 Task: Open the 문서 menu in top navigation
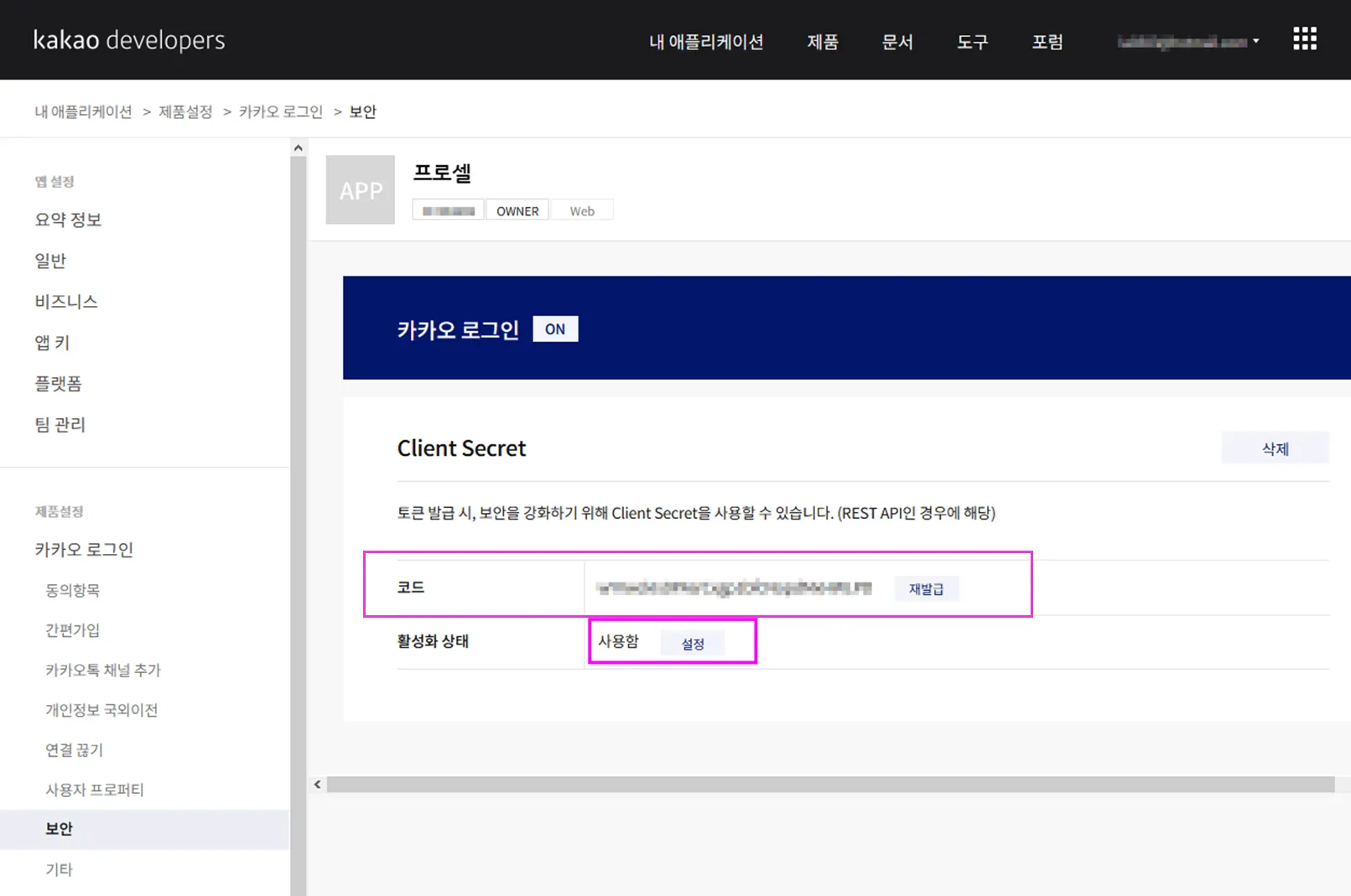coord(896,42)
